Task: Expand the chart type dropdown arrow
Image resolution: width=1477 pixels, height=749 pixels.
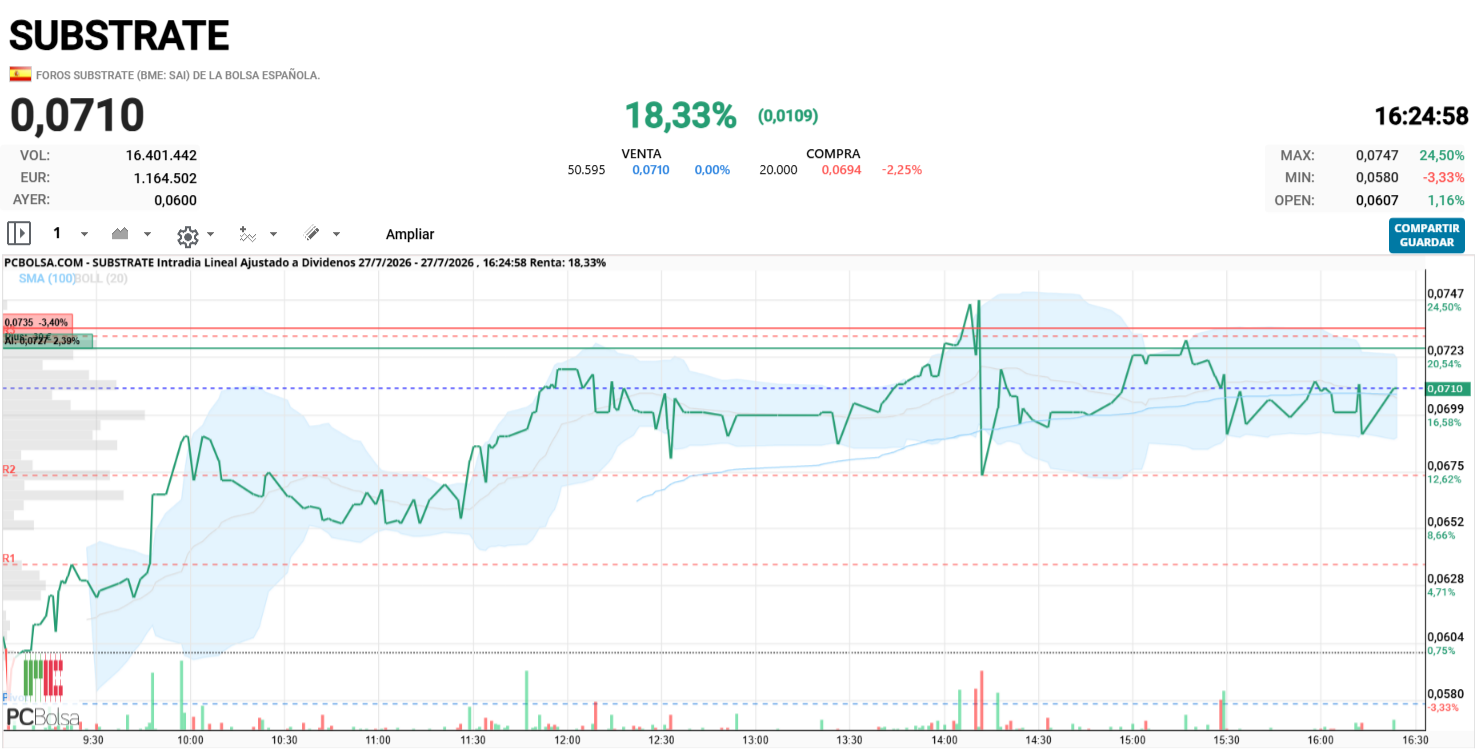Action: coord(147,234)
